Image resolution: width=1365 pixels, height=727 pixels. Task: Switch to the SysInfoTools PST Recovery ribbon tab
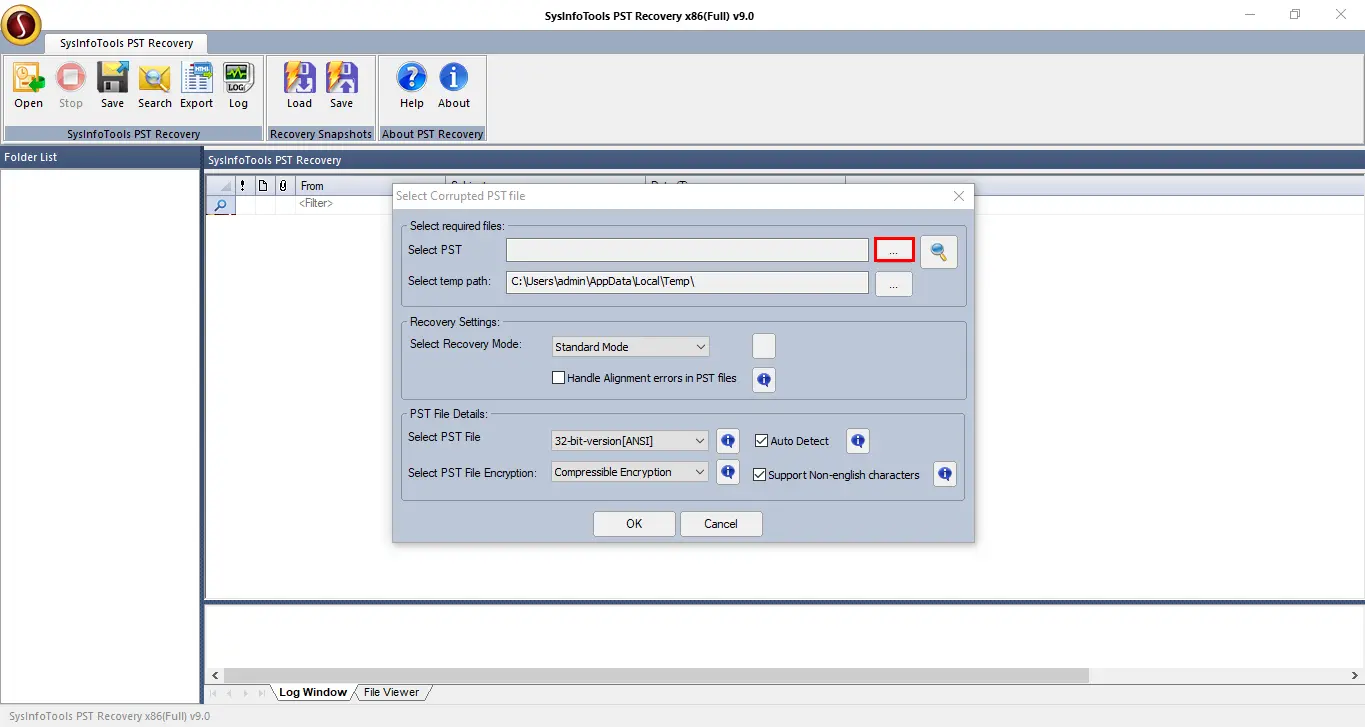click(126, 43)
